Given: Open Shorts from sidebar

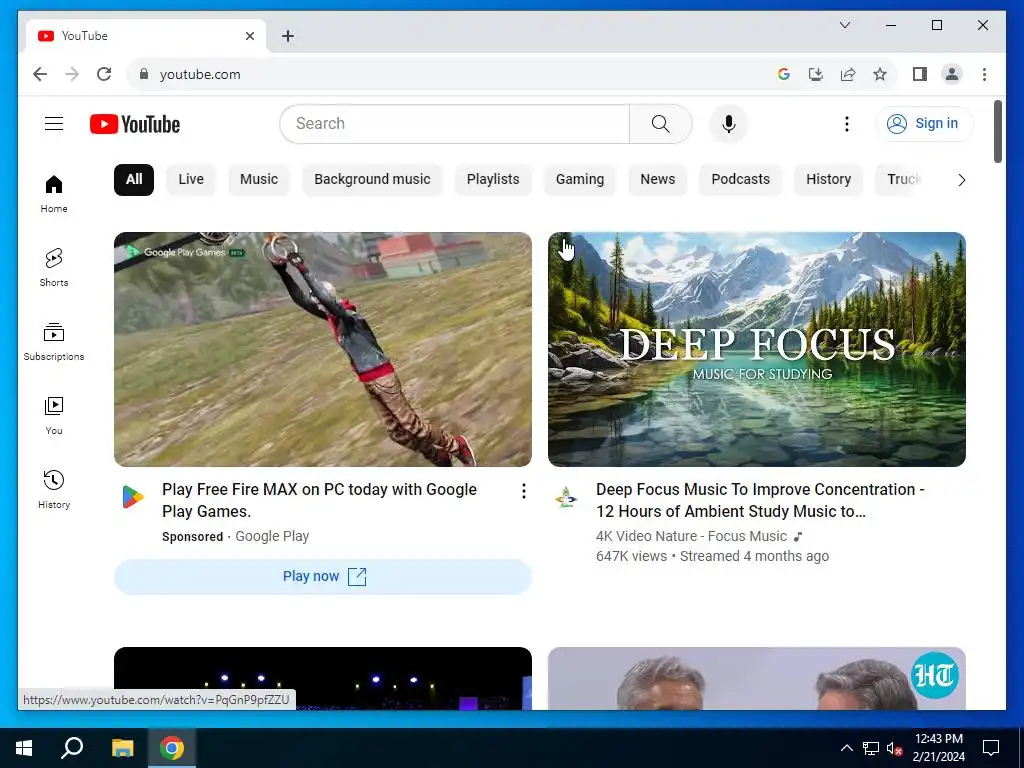Looking at the screenshot, I should point(54,268).
